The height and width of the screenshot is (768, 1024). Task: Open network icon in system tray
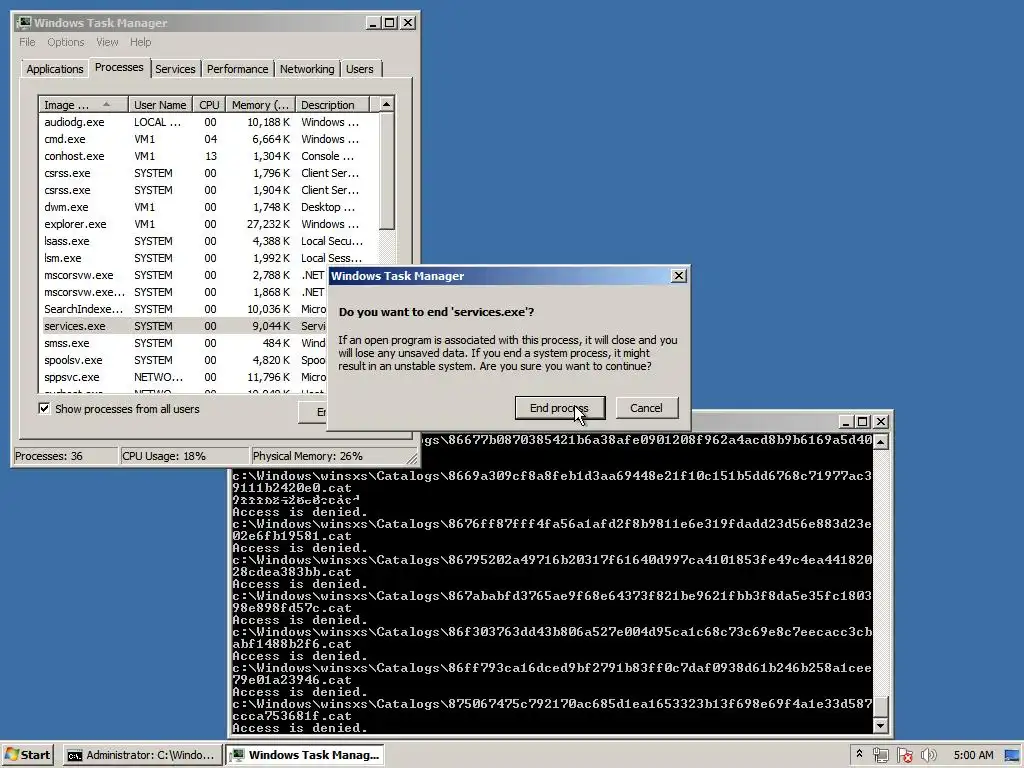[x=880, y=756]
